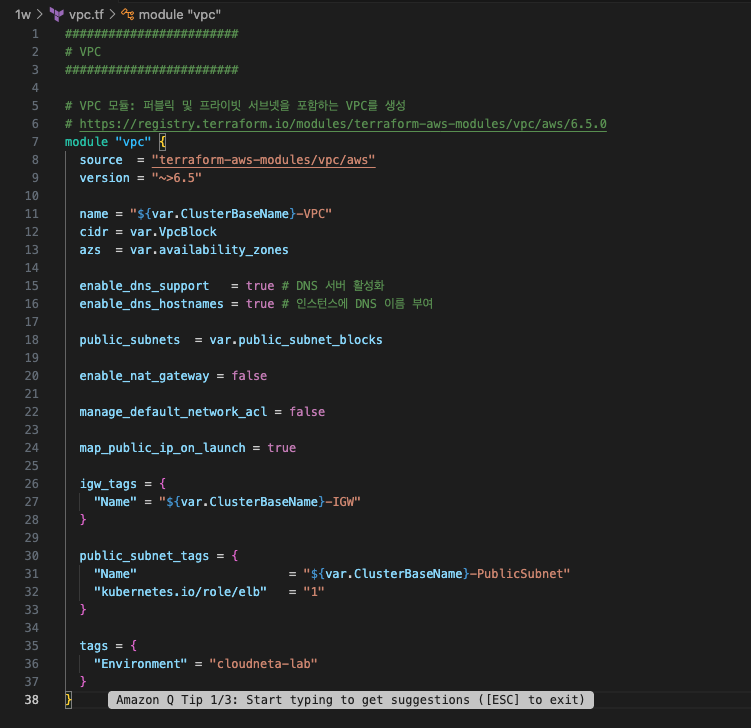The height and width of the screenshot is (728, 751).
Task: Click line number 38 in gutter
Action: (32, 700)
